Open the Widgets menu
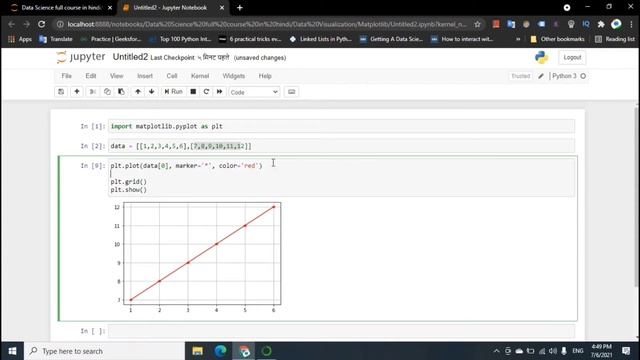The height and width of the screenshot is (360, 640). (233, 76)
